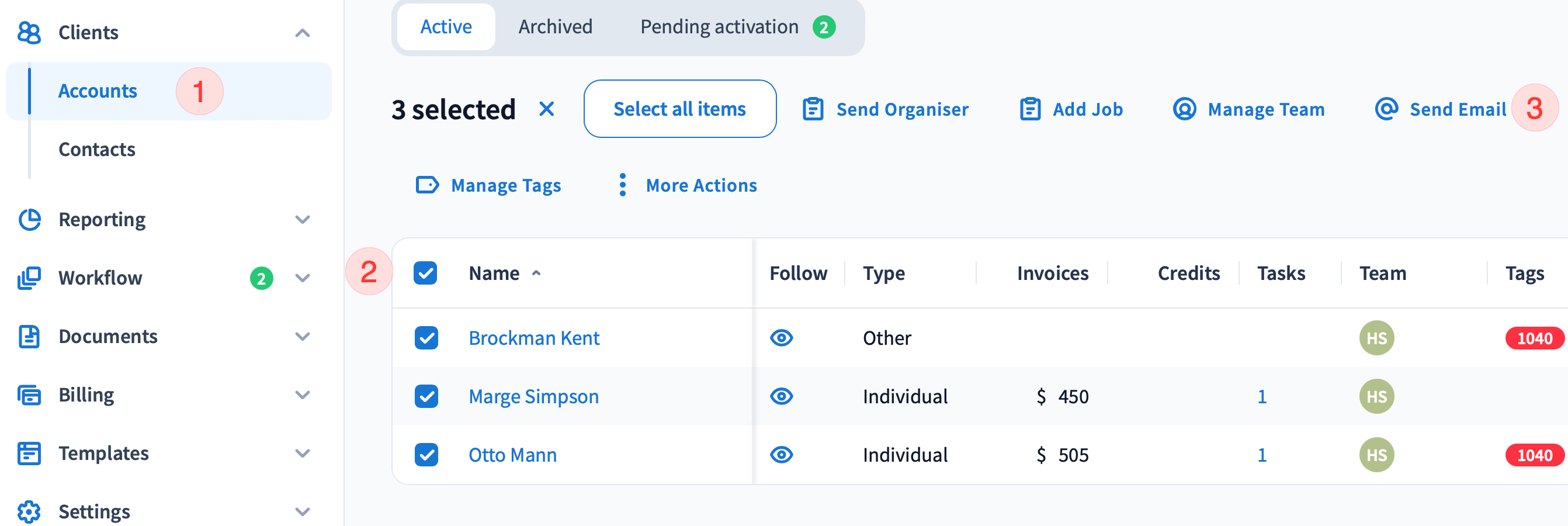Collapse the Clients sidebar section
Viewport: 1568px width, 526px height.
[x=303, y=33]
